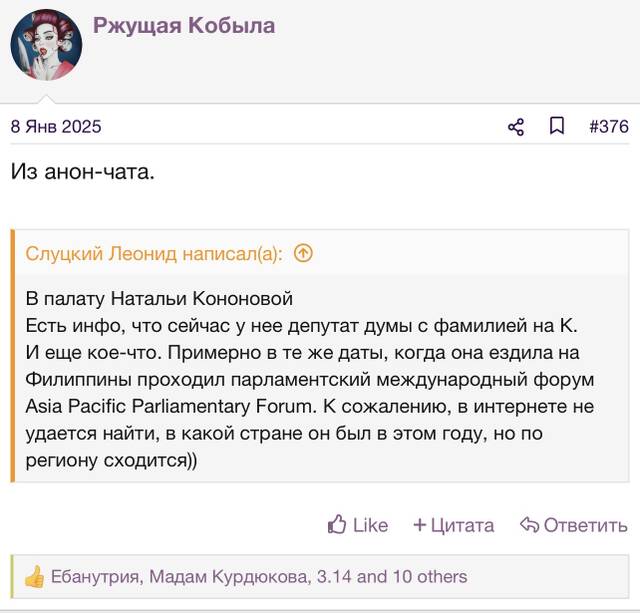Click the circled up-arrow in the quote header
The image size is (640, 613).
click(303, 253)
